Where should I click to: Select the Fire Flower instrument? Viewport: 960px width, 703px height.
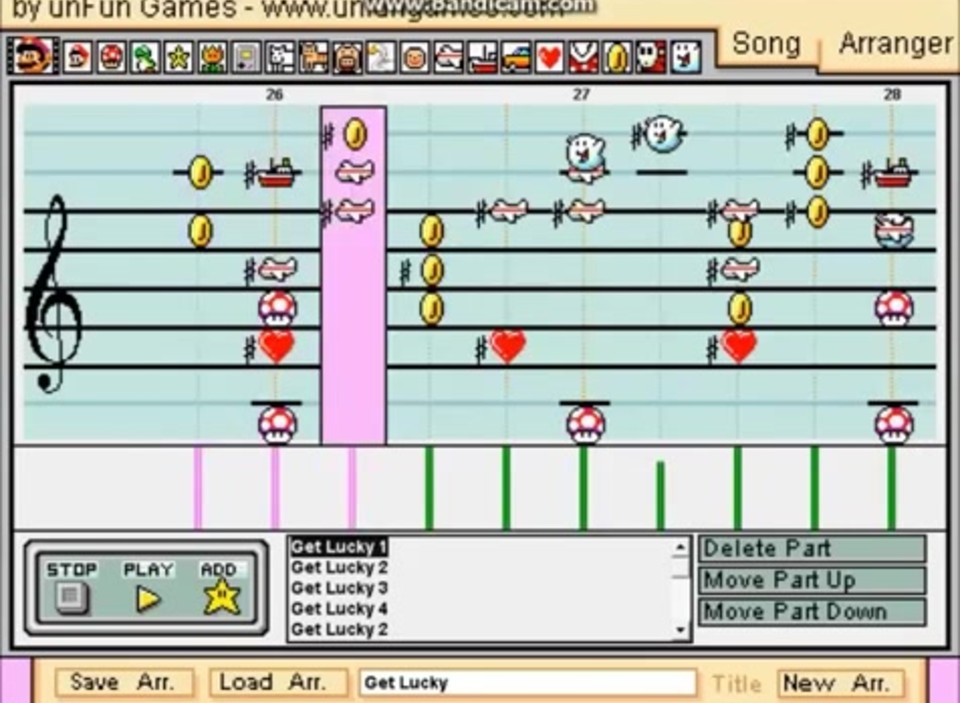tap(212, 58)
